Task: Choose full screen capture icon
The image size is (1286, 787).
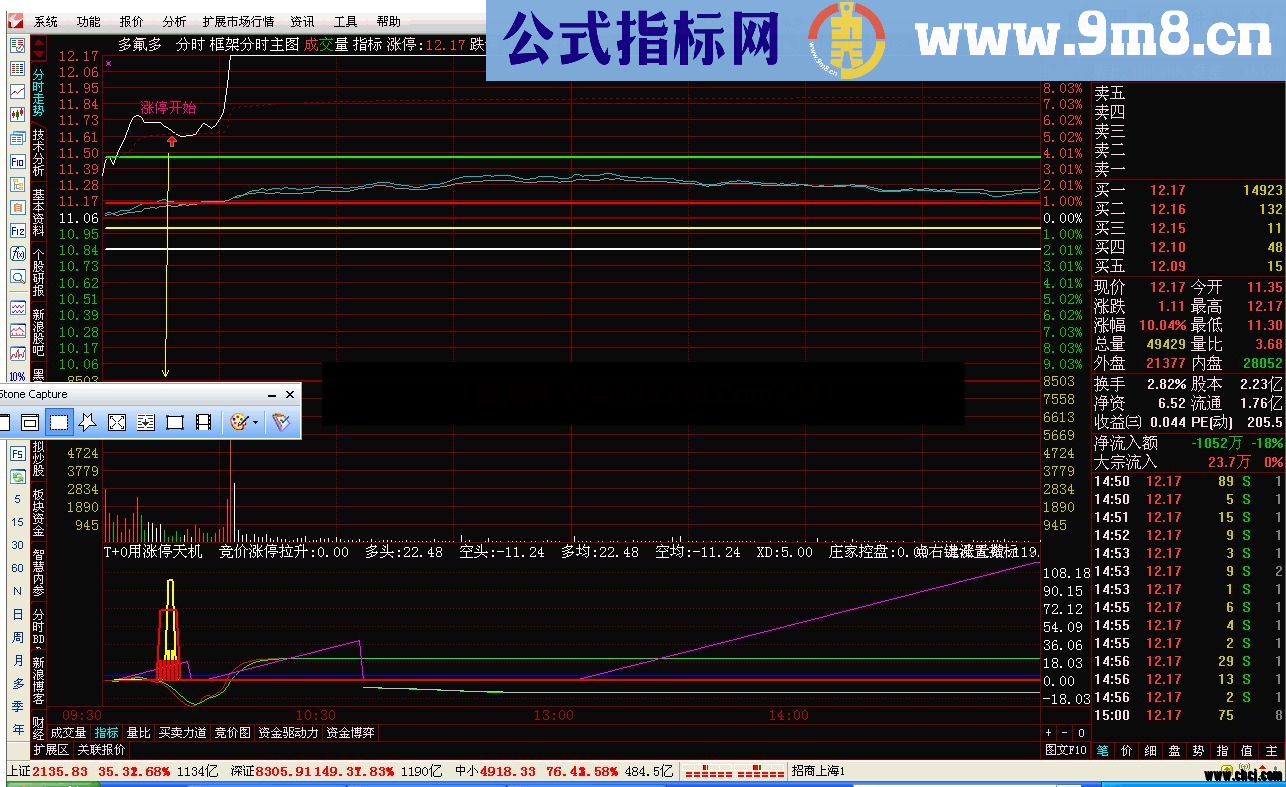Action: click(x=117, y=423)
